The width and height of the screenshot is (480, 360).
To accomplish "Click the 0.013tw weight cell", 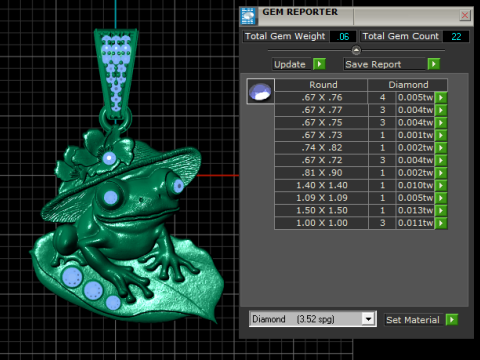I will pyautogui.click(x=415, y=211).
